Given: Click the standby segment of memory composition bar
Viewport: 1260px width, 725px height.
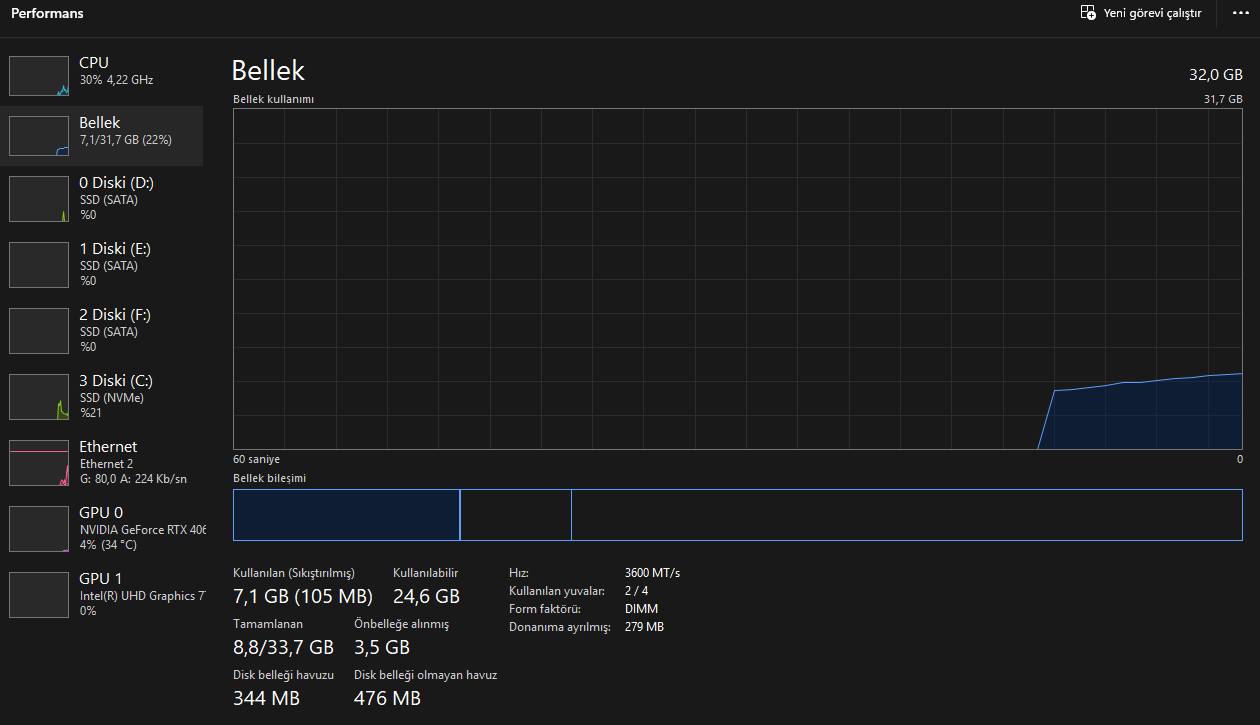Looking at the screenshot, I should coord(516,515).
